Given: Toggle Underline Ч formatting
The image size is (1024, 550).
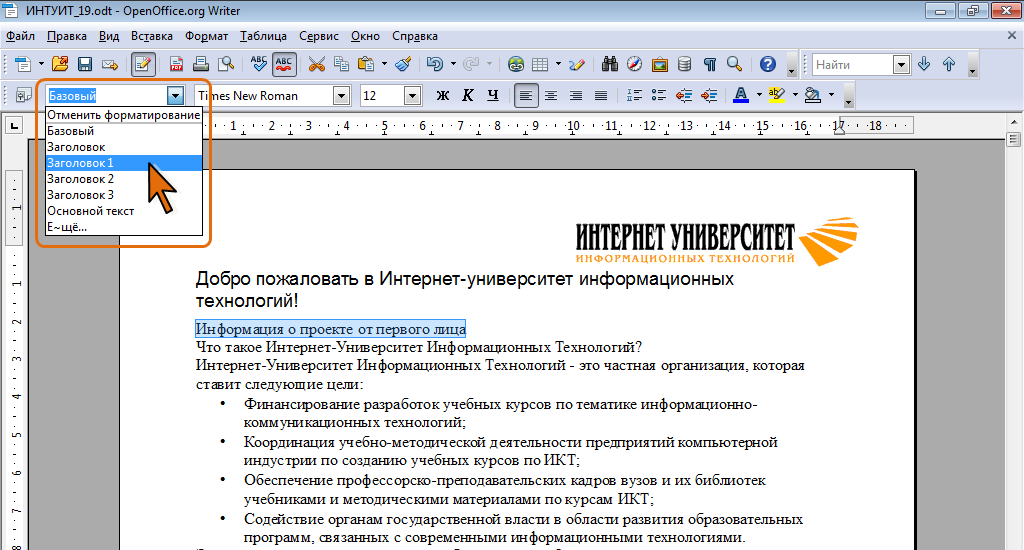Looking at the screenshot, I should (493, 95).
